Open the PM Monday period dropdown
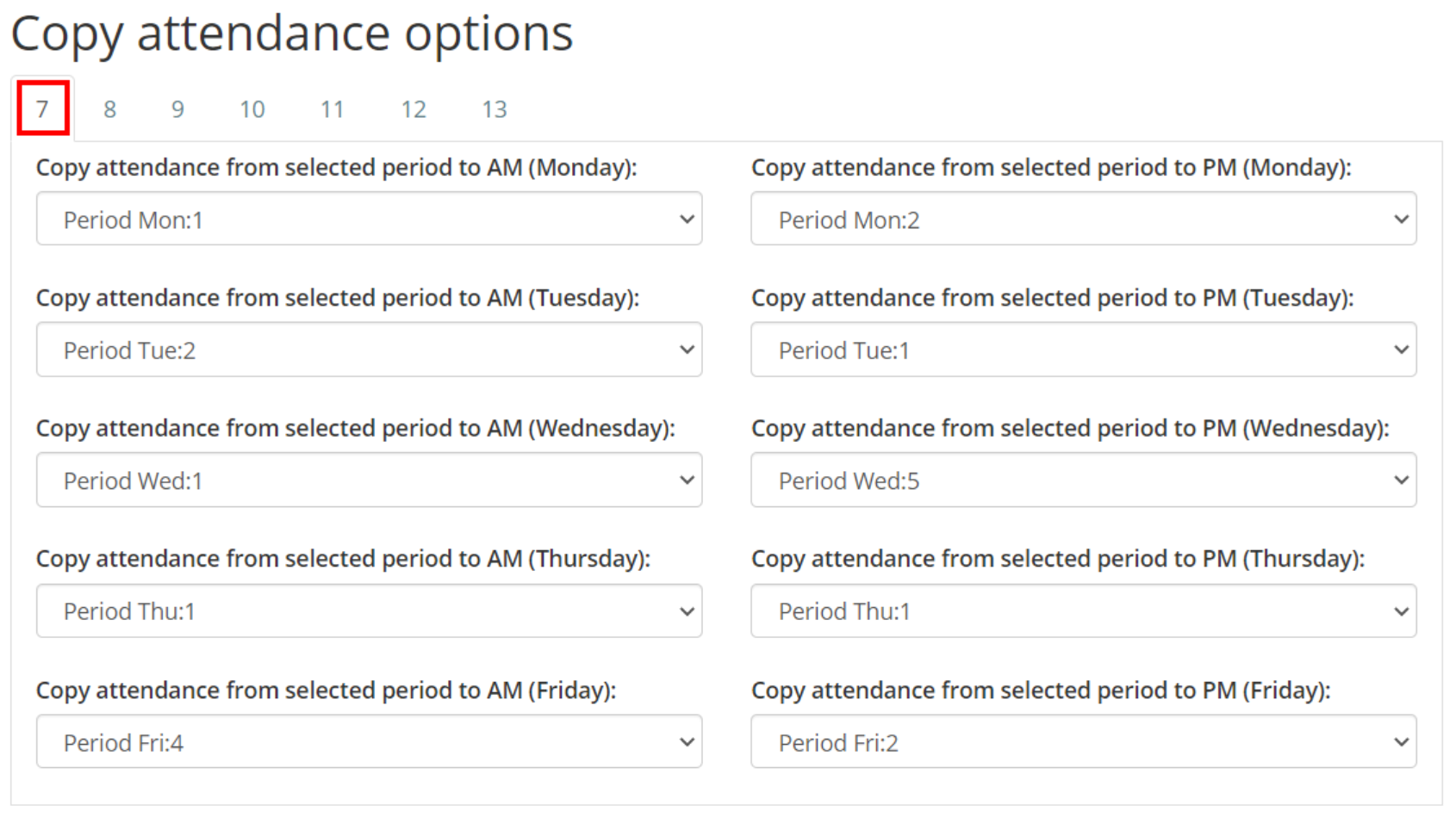This screenshot has height=824, width=1456. click(x=1084, y=219)
